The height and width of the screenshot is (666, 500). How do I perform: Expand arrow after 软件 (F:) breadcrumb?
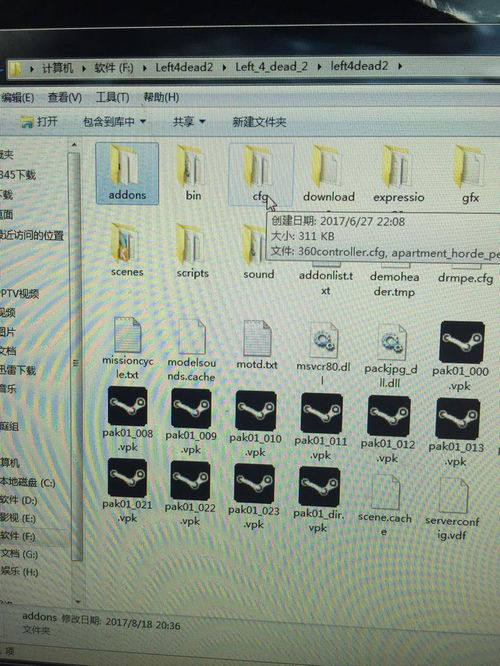coord(144,68)
